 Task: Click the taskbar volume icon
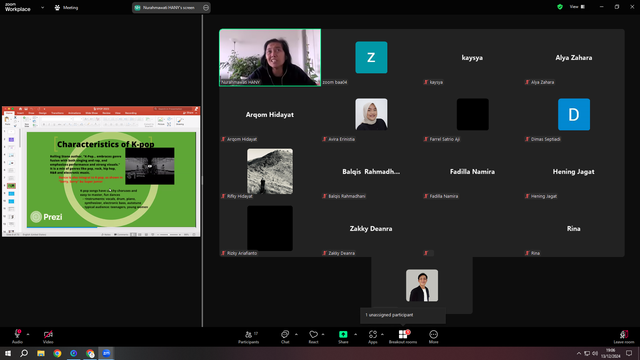pos(595,353)
